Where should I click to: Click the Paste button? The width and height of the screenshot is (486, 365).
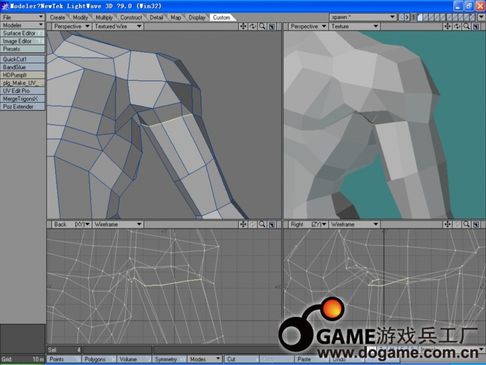click(311, 359)
